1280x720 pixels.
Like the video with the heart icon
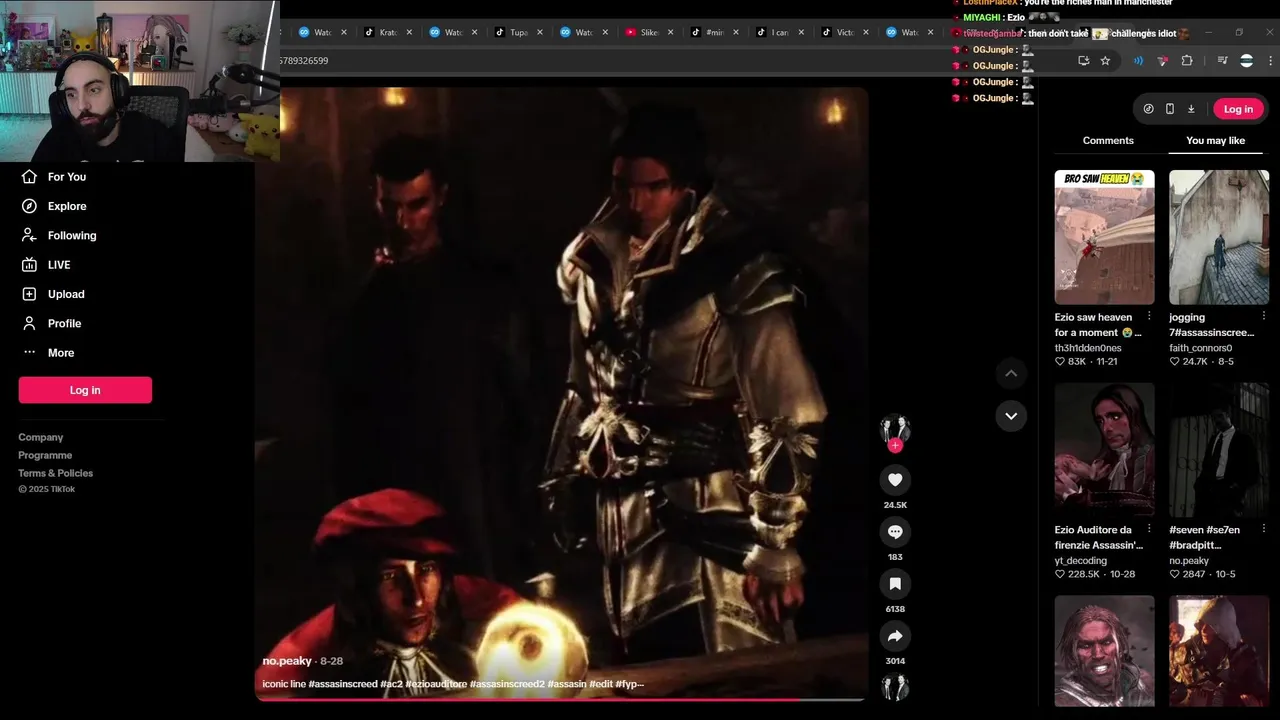coord(895,480)
